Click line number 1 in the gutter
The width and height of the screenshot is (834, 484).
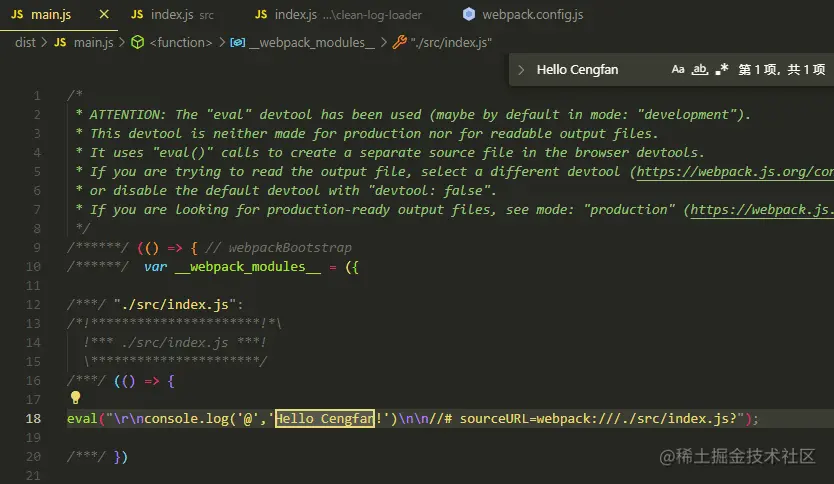point(37,96)
